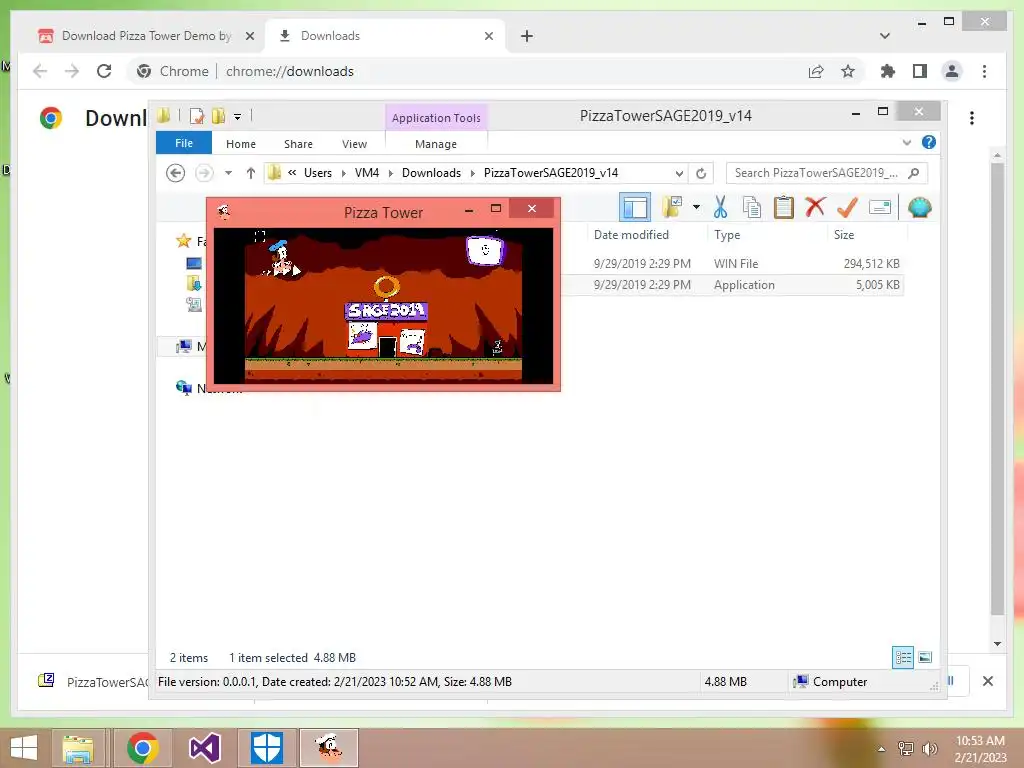Open Windows Start button
Screen dimensions: 1024x768
(24, 748)
